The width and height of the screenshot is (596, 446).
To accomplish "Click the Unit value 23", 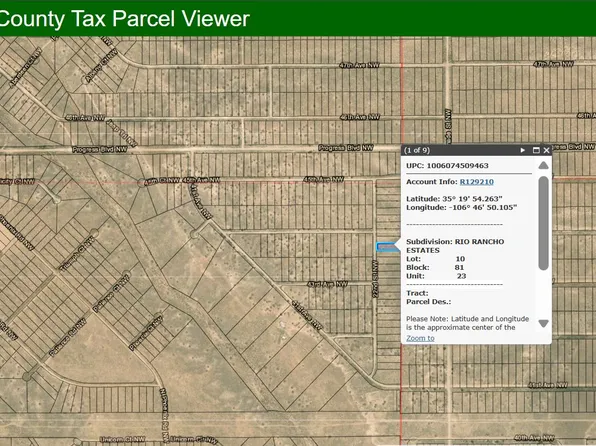I will click(x=461, y=276).
